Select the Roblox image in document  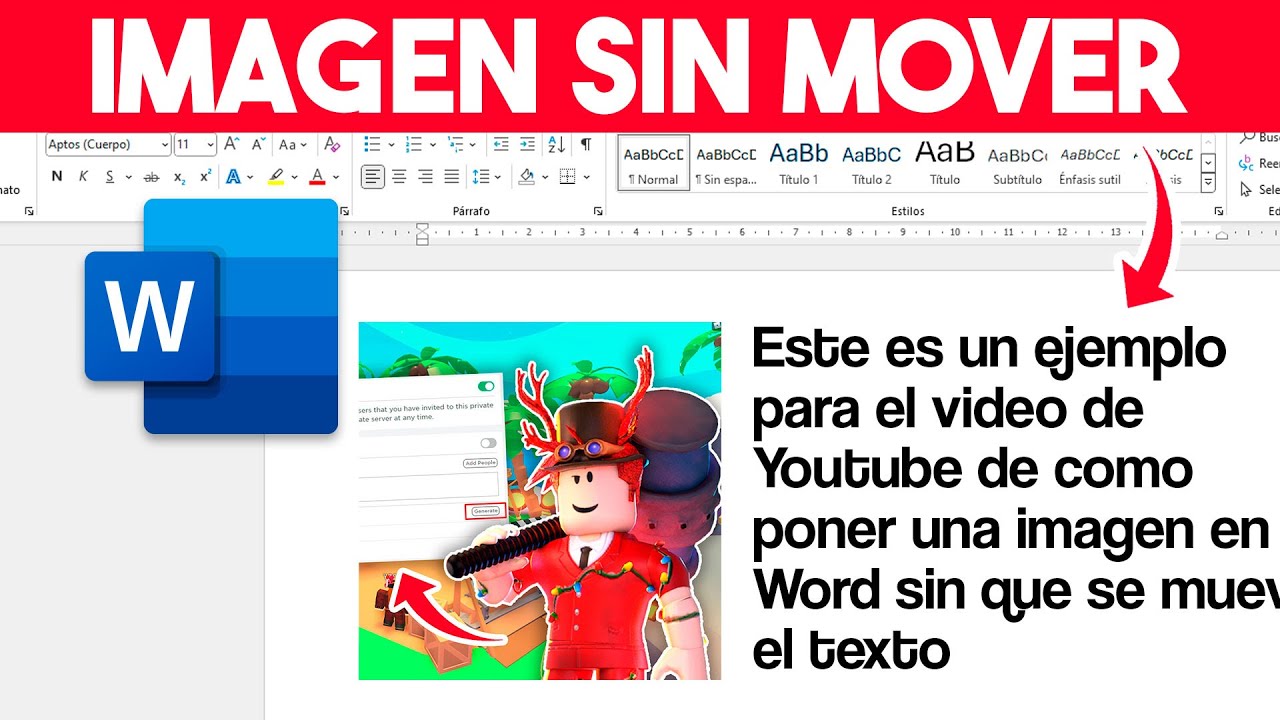540,500
